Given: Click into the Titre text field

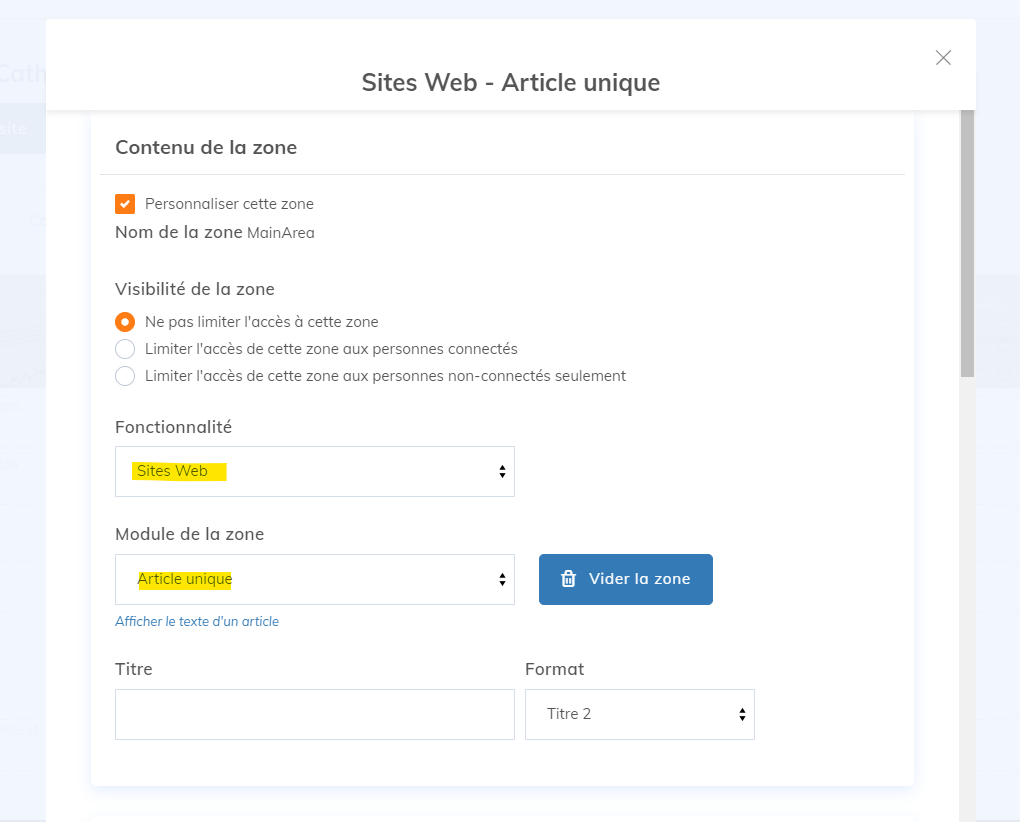Looking at the screenshot, I should [x=314, y=714].
